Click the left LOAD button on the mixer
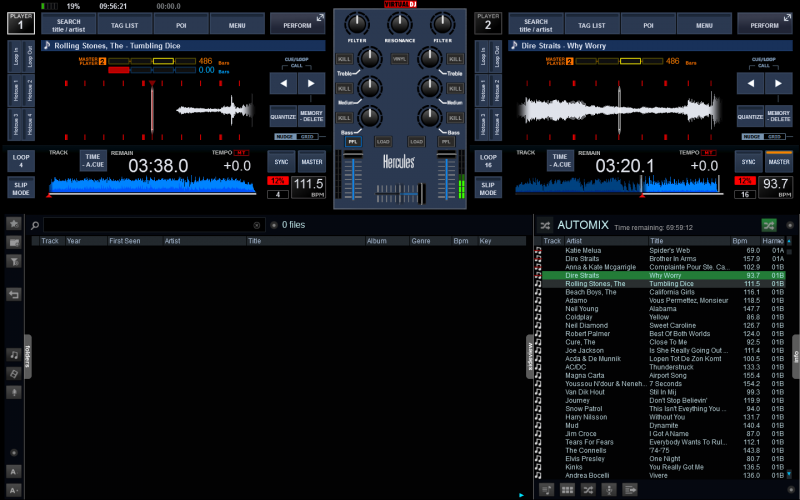 pyautogui.click(x=383, y=142)
